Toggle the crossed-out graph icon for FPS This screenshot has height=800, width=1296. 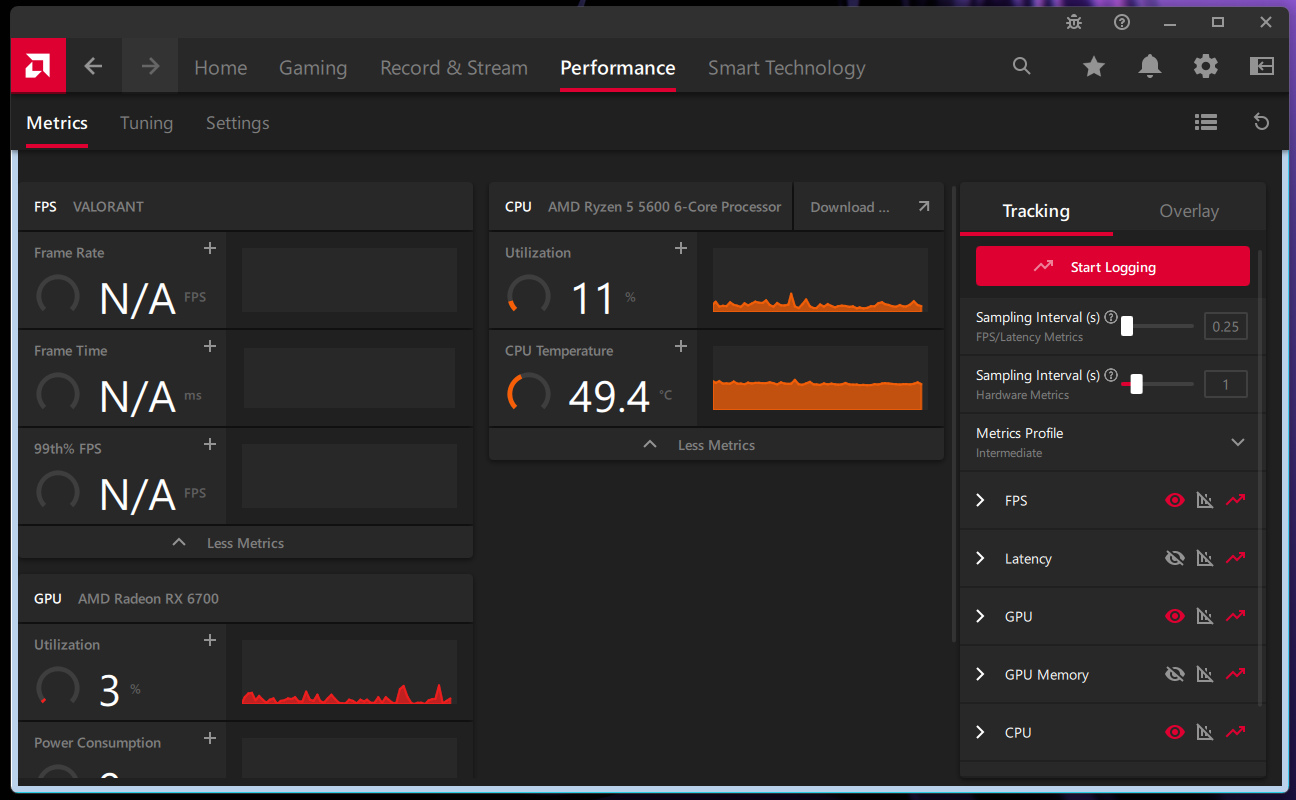tap(1205, 500)
